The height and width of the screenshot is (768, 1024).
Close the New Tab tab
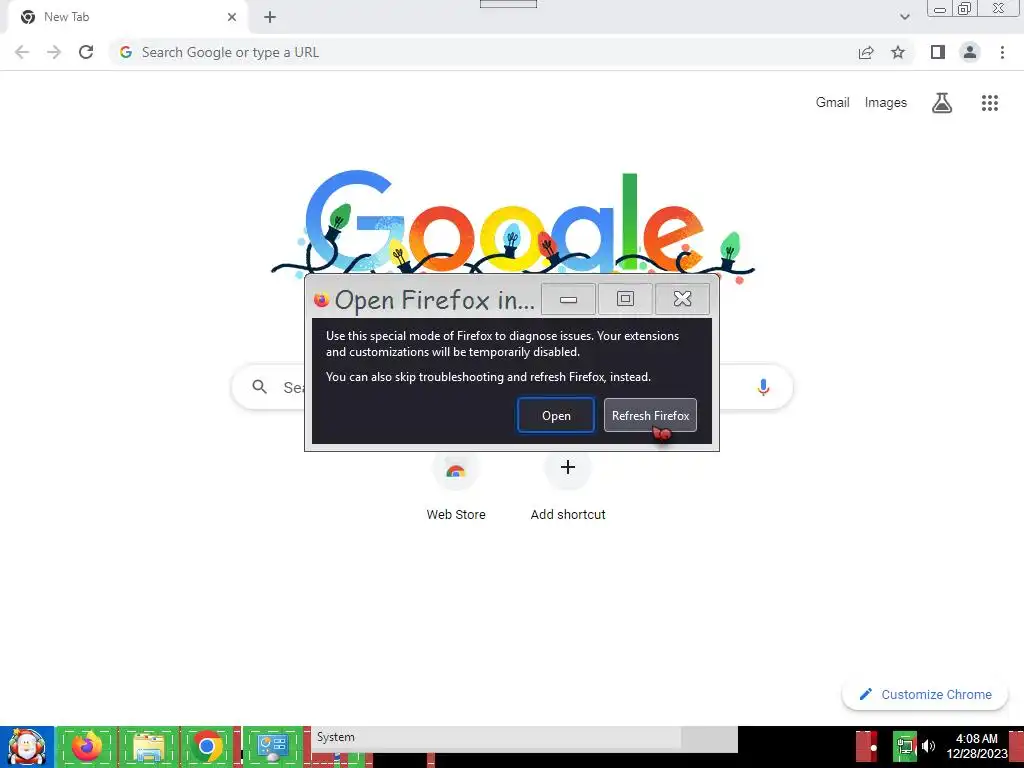point(232,17)
